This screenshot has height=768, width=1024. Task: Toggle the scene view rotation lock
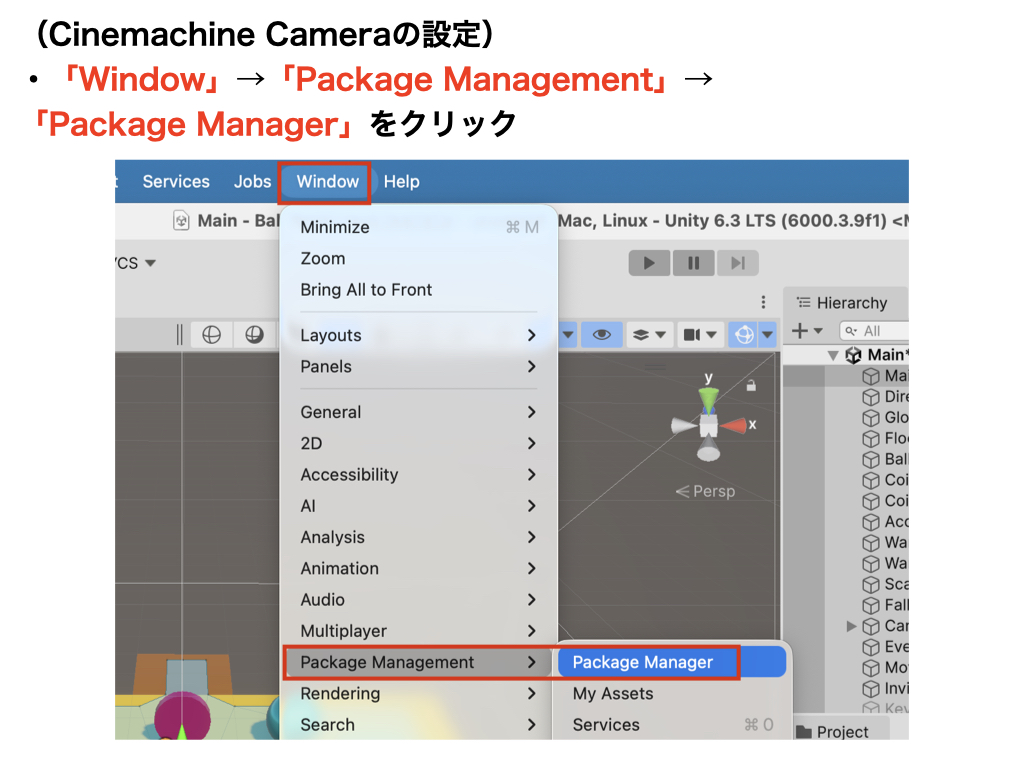[x=751, y=385]
